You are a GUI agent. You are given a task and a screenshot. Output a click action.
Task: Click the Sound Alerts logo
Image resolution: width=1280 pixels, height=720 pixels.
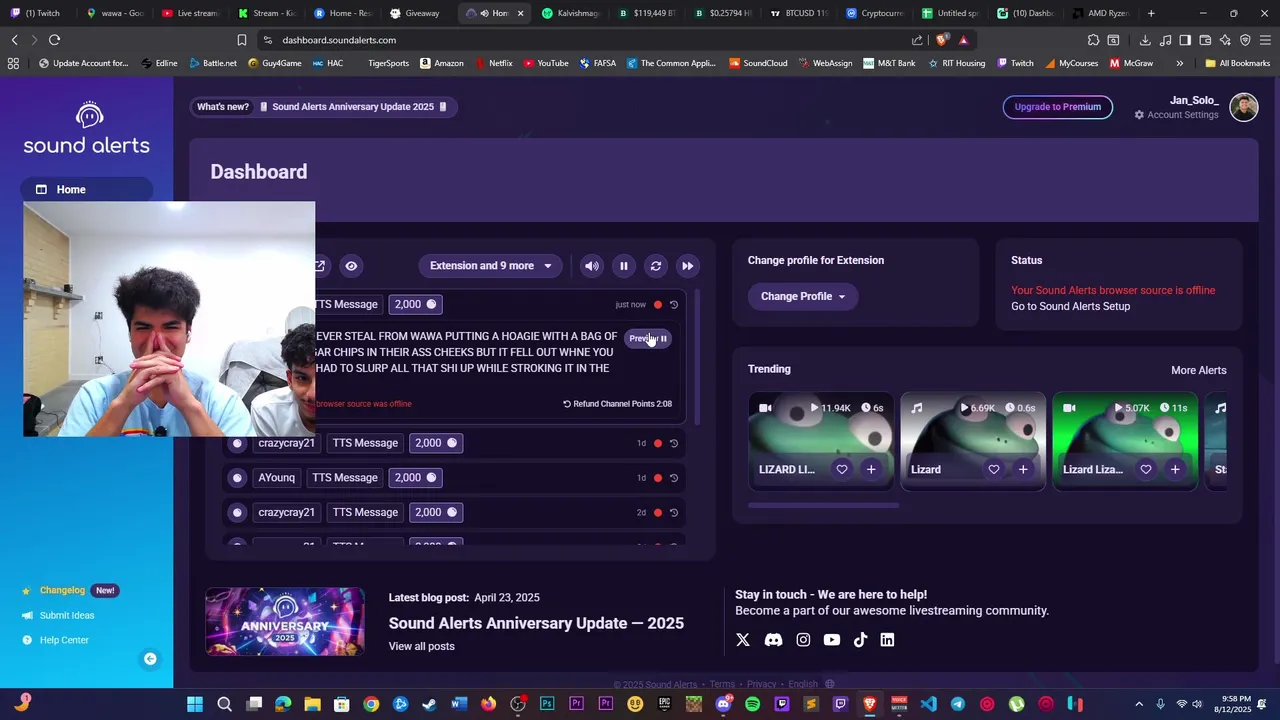pyautogui.click(x=87, y=128)
